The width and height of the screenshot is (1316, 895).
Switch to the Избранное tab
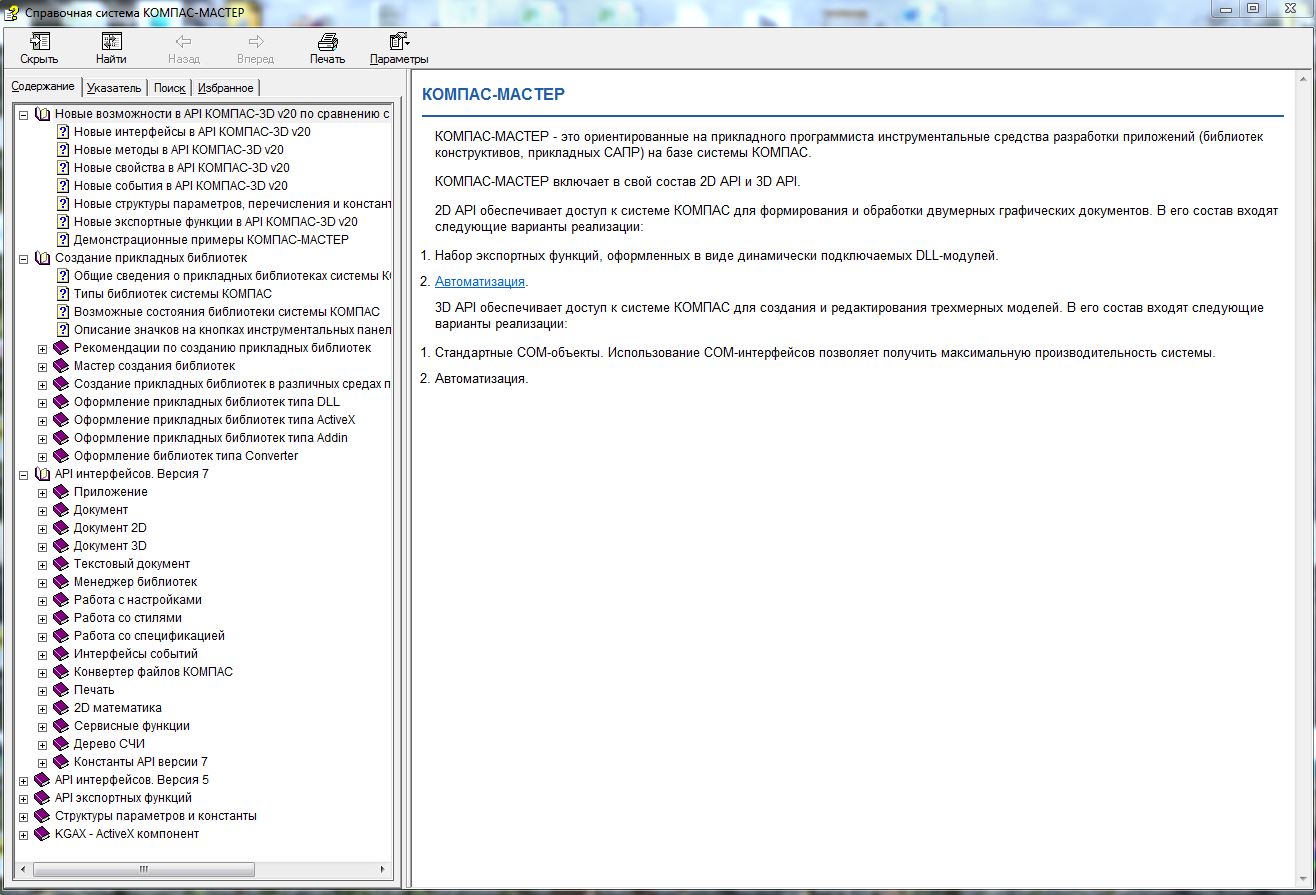click(x=225, y=88)
